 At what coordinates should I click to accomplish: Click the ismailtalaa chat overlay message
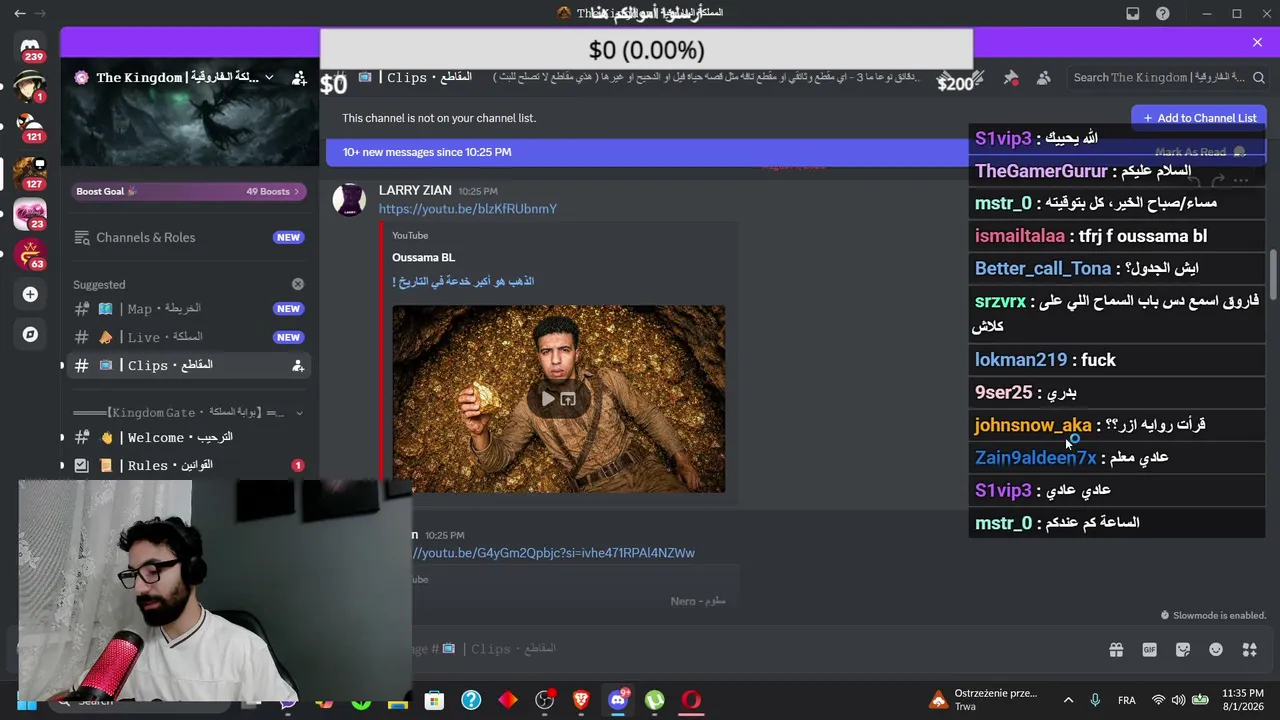1117,236
